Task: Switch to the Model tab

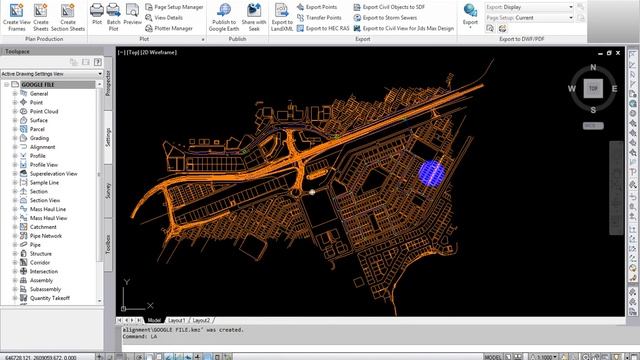Action: (x=154, y=320)
